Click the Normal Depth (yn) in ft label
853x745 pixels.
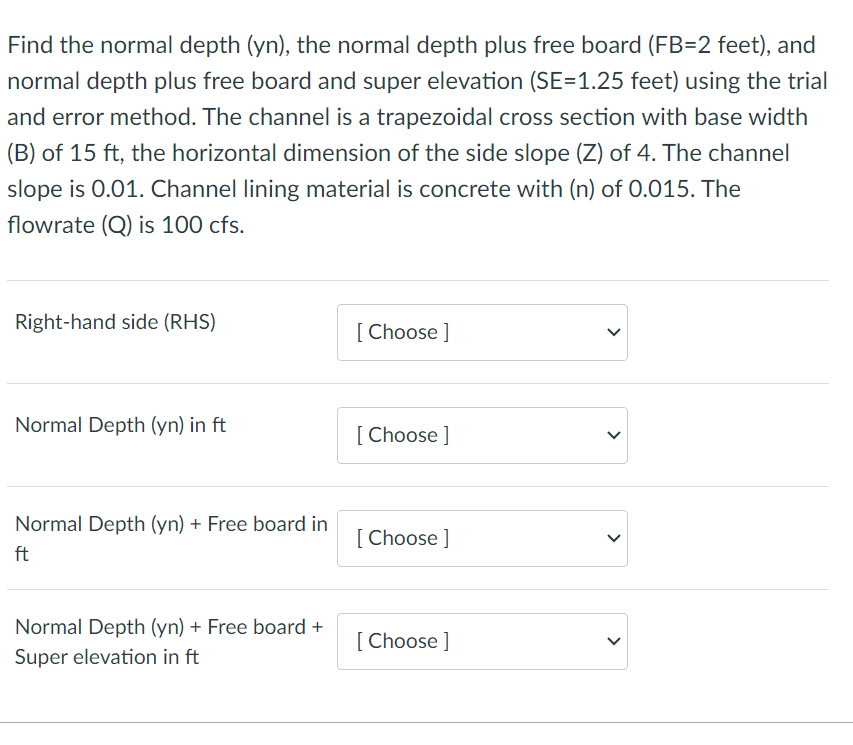pyautogui.click(x=120, y=425)
